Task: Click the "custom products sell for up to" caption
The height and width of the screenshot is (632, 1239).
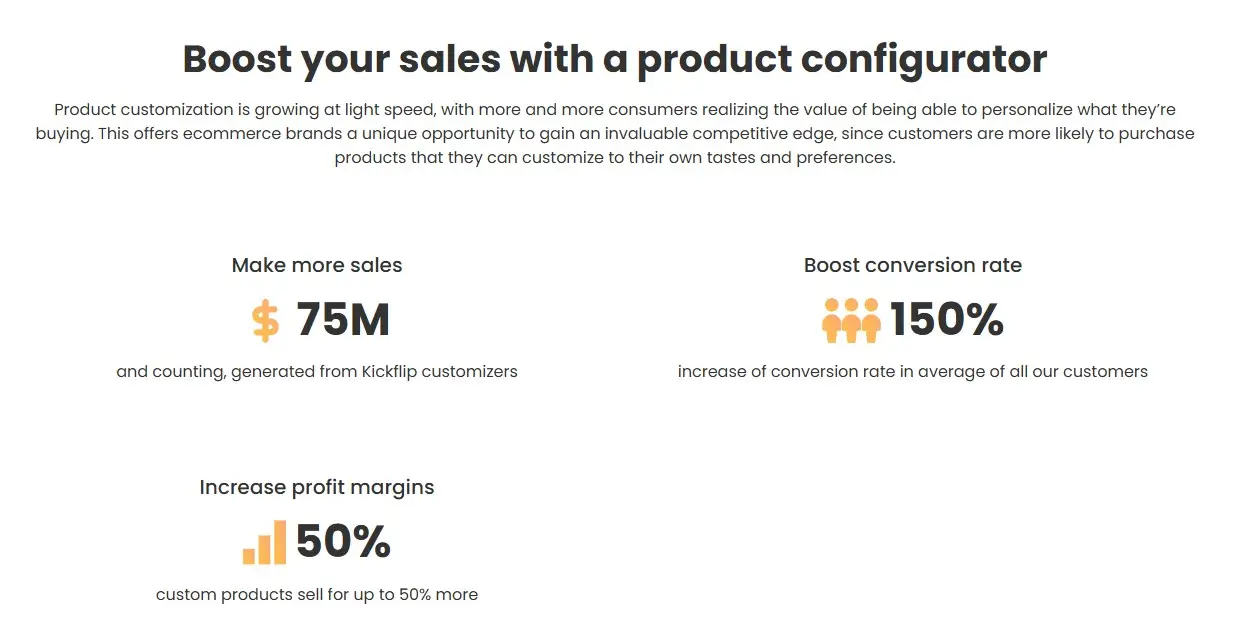Action: [x=275, y=594]
